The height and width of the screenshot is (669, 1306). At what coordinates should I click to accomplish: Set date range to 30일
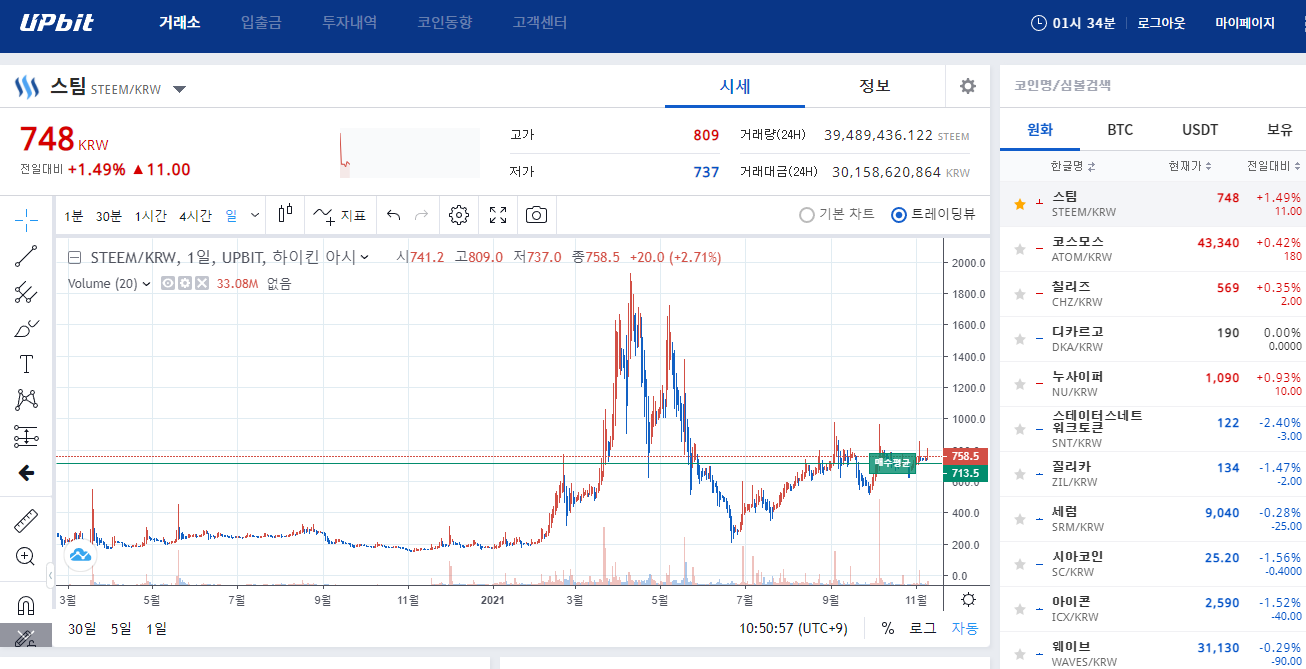point(81,628)
